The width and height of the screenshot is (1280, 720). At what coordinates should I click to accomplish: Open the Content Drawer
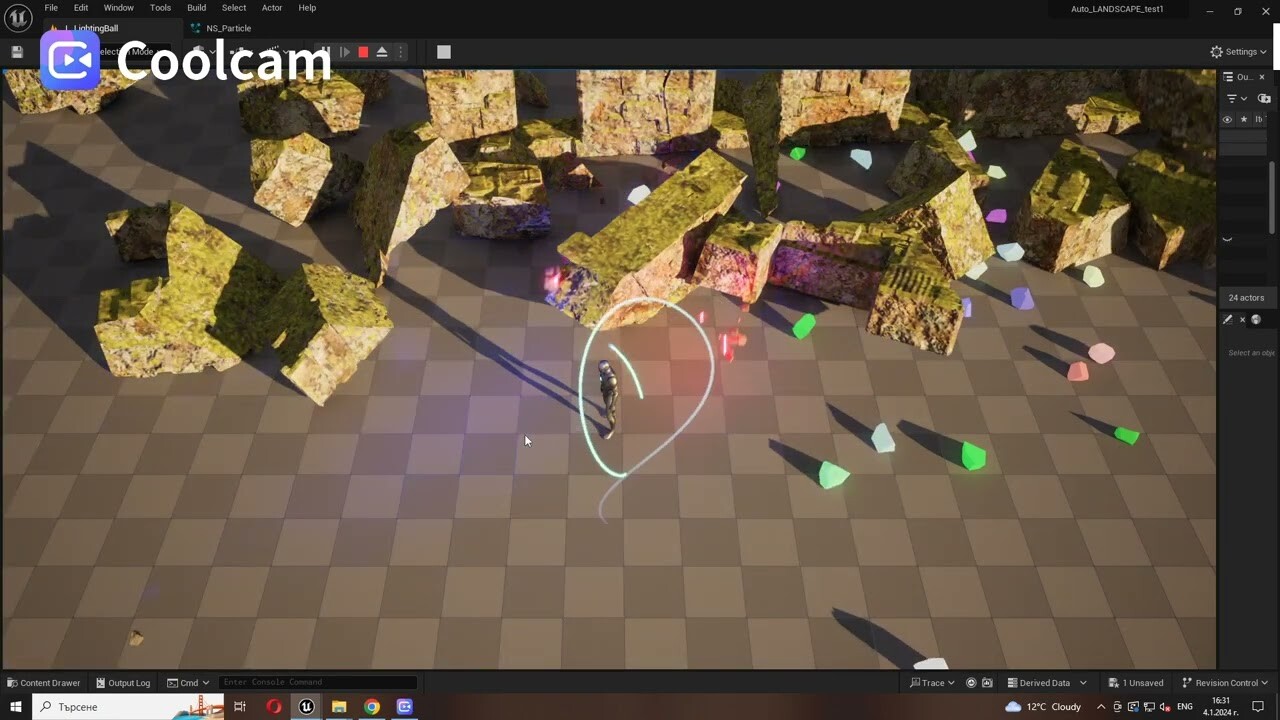pyautogui.click(x=44, y=682)
